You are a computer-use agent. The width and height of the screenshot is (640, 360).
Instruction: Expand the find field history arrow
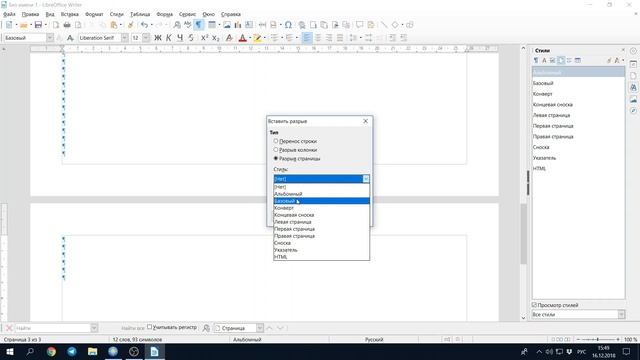pyautogui.click(x=94, y=328)
